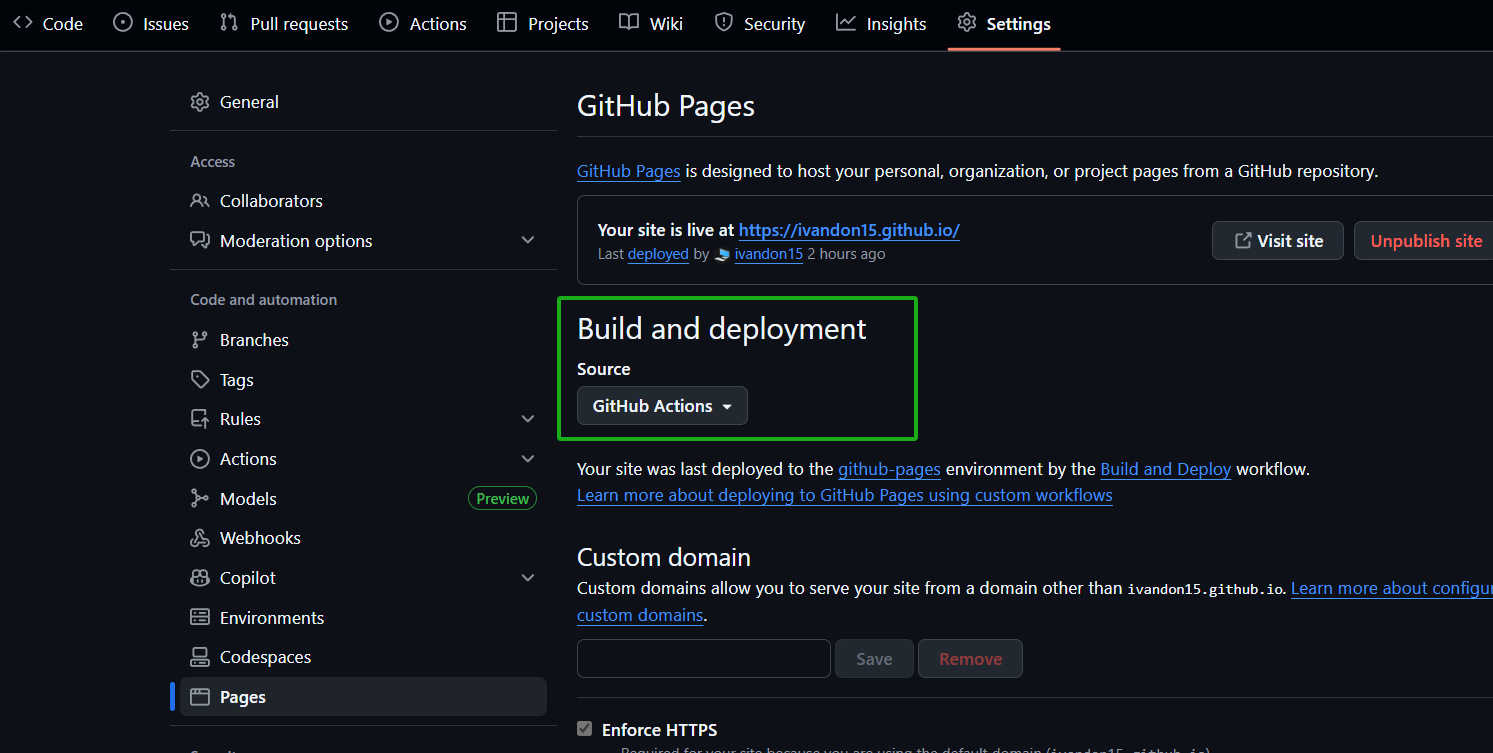1493x753 pixels.
Task: Click the Models icon in sidebar
Action: point(200,499)
